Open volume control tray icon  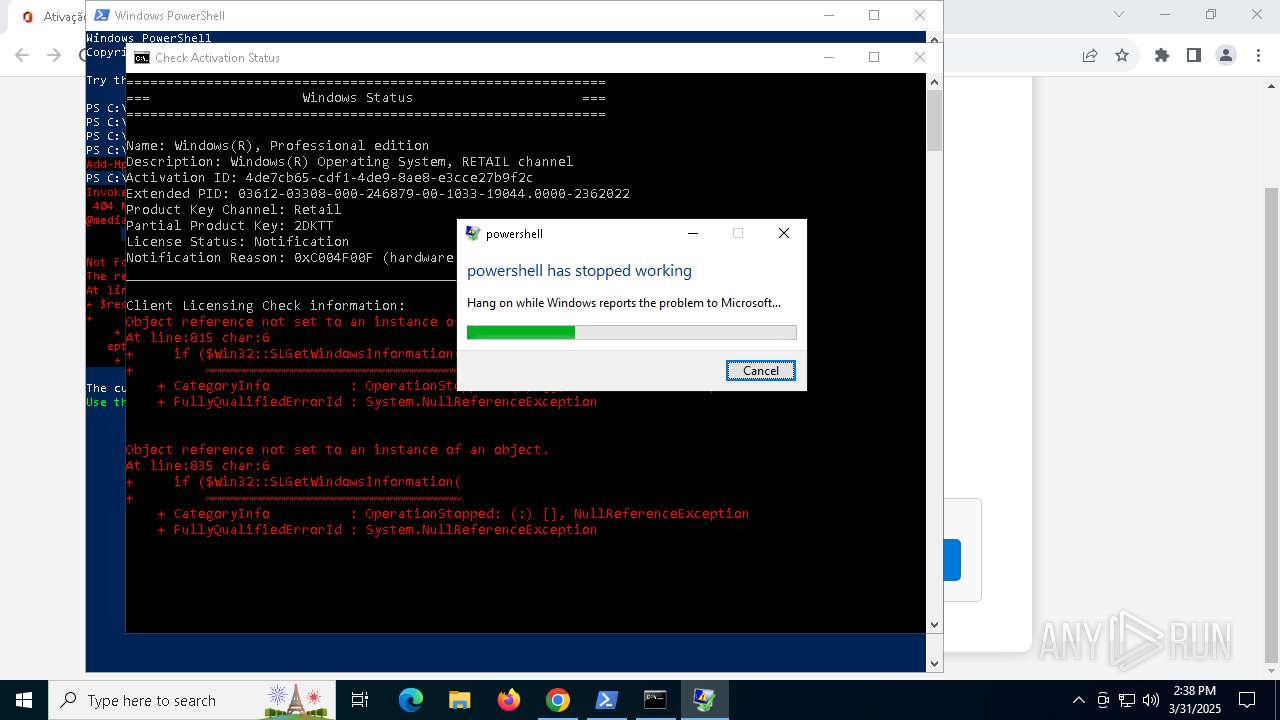click(1151, 700)
